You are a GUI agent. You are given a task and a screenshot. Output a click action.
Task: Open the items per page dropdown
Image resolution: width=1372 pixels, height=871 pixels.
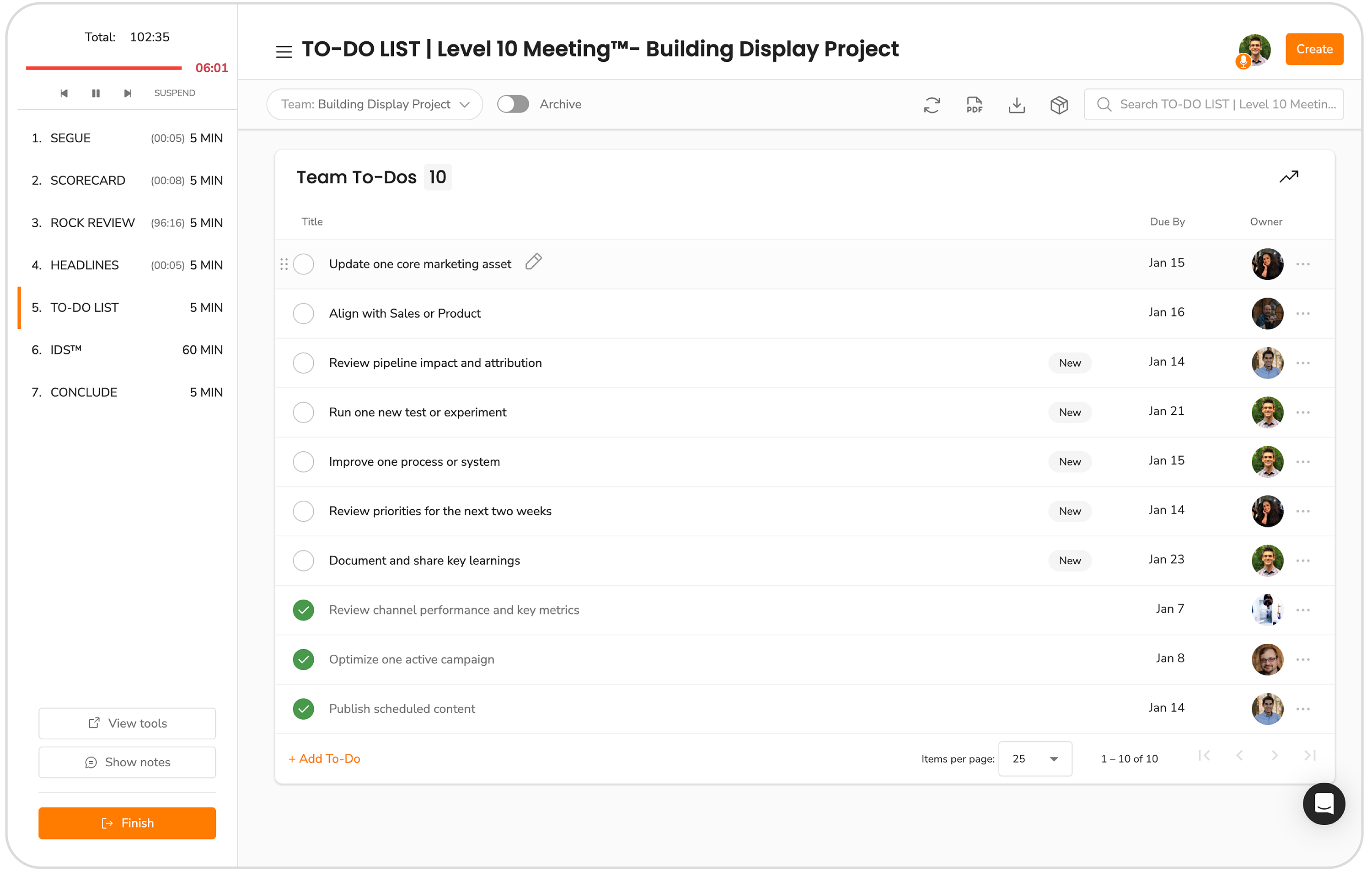tap(1034, 758)
